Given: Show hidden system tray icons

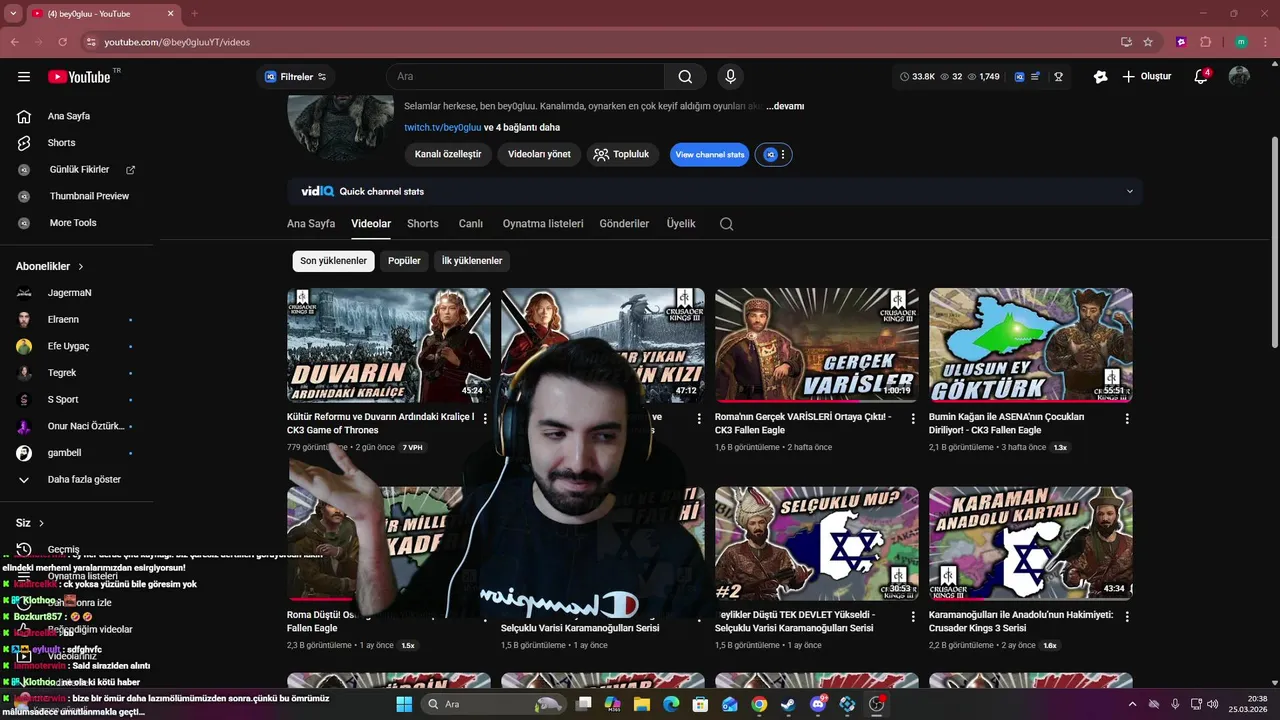Looking at the screenshot, I should click(x=1133, y=704).
